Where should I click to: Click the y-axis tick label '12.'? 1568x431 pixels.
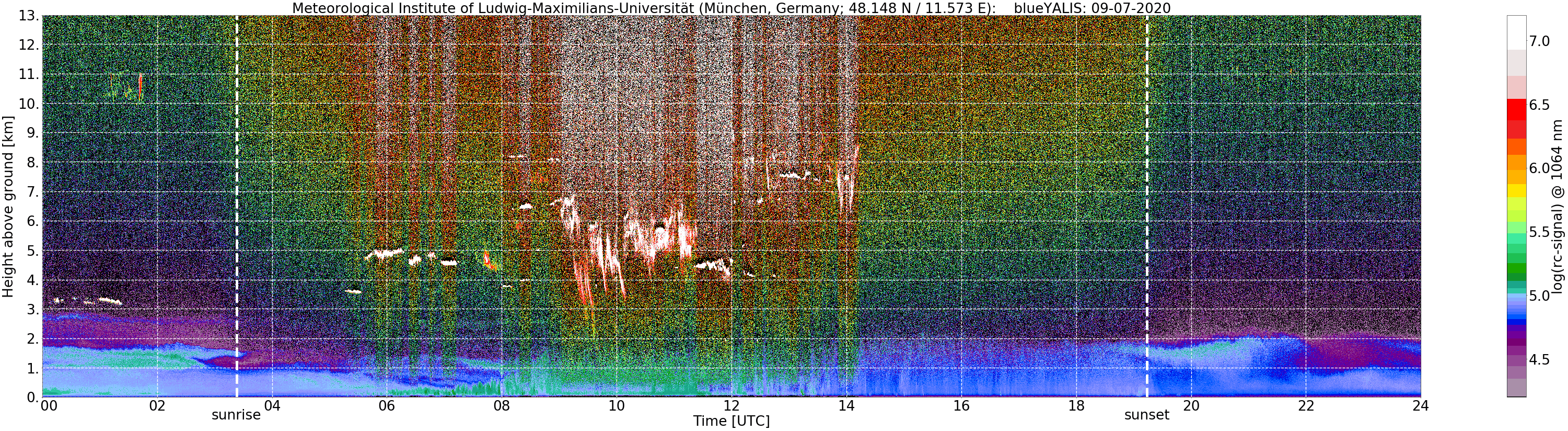tap(29, 45)
